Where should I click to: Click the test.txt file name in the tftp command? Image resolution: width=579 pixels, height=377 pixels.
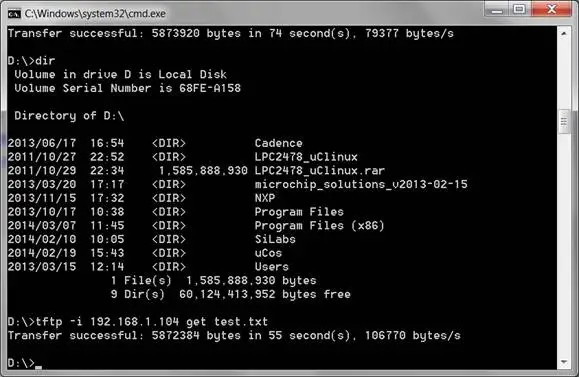coord(241,322)
